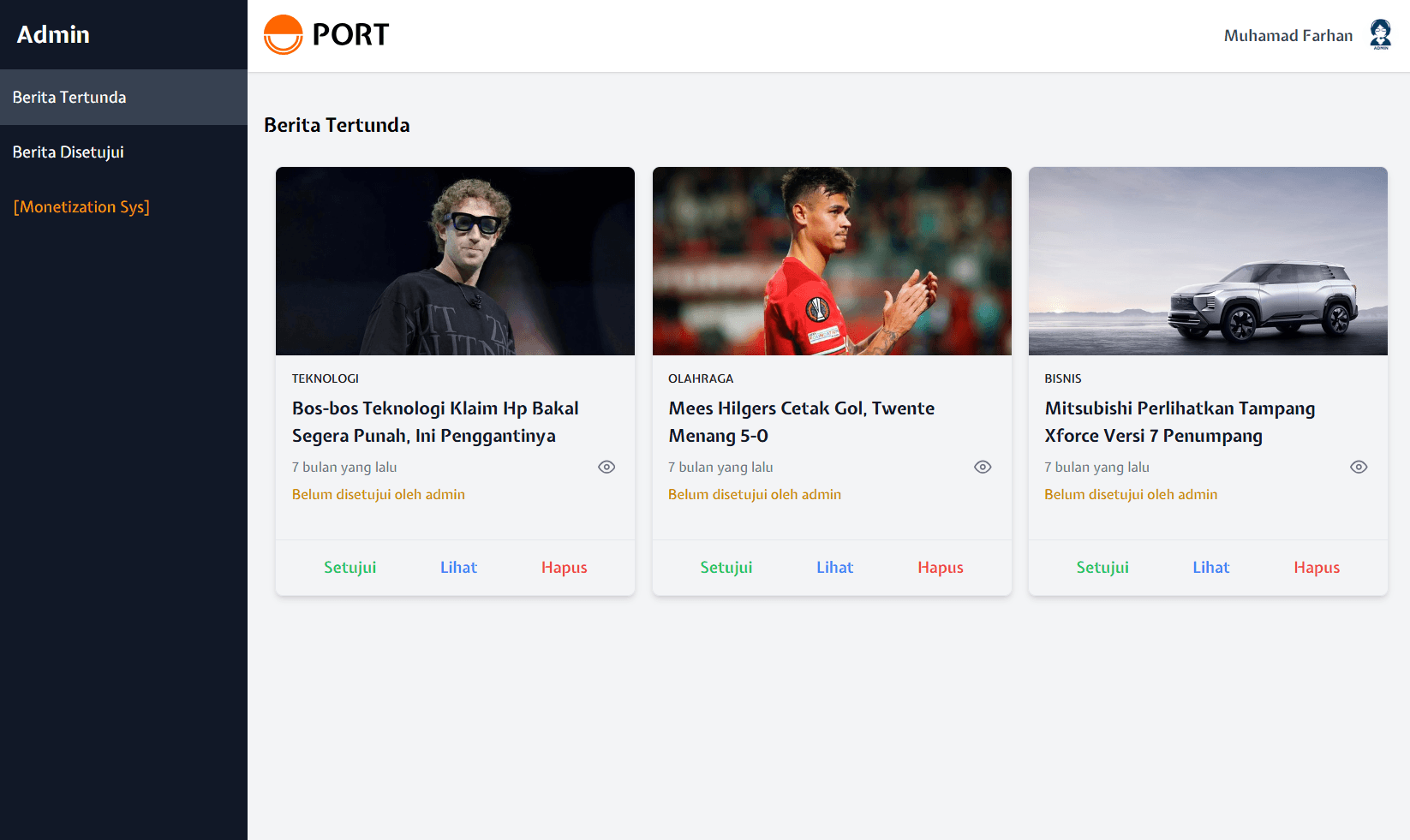
Task: Click the football player thumbnail
Action: pos(832,261)
